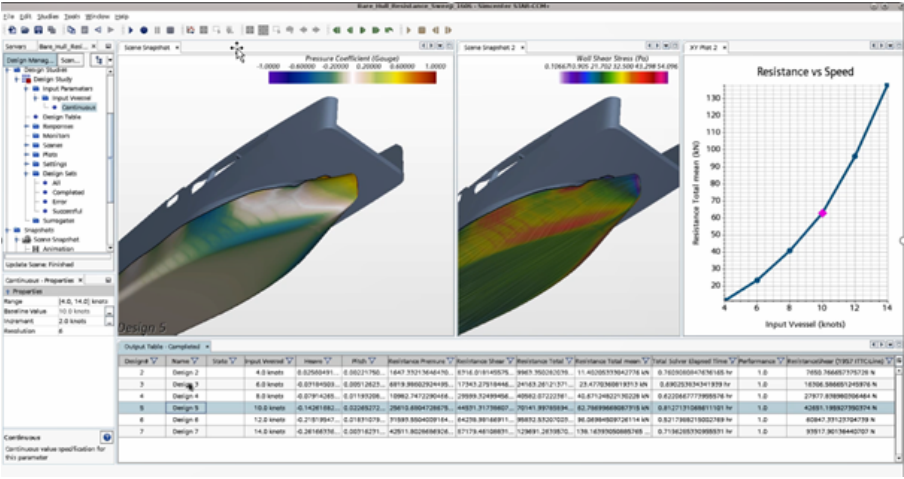Click the magenta highlighted point on the plot
Screen dimensions: 904x479
pos(822,213)
